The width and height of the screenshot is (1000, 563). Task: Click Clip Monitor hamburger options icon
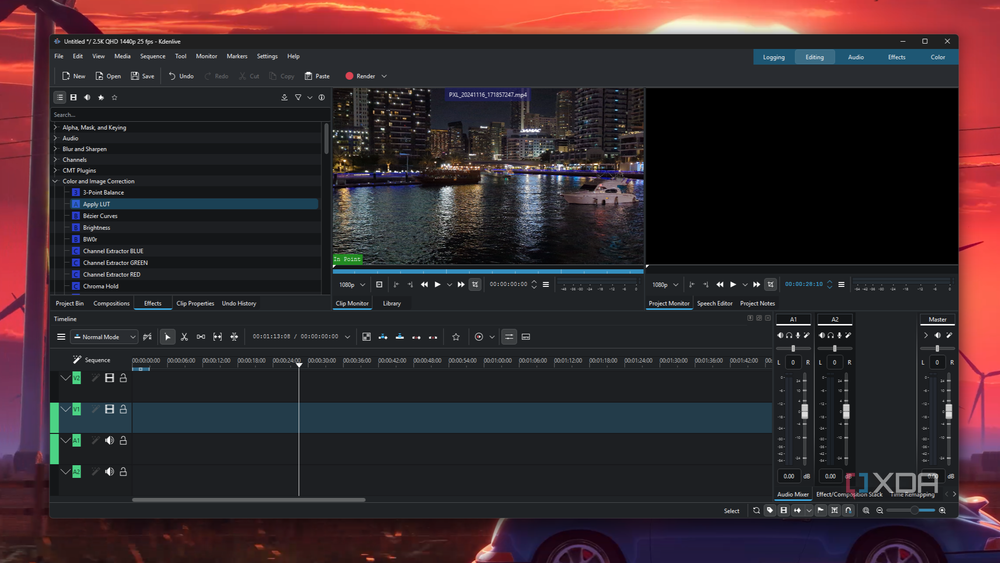click(546, 284)
